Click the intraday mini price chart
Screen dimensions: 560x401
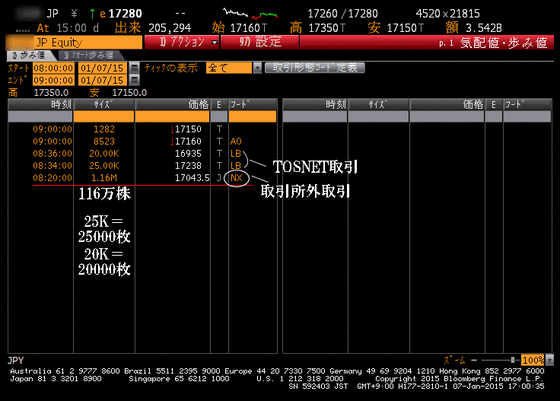pos(250,14)
